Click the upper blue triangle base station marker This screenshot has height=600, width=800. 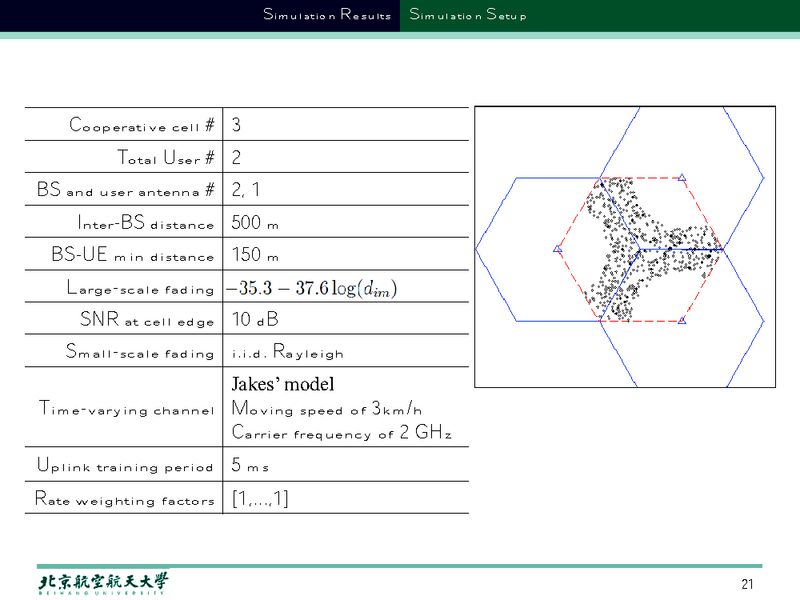[682, 178]
